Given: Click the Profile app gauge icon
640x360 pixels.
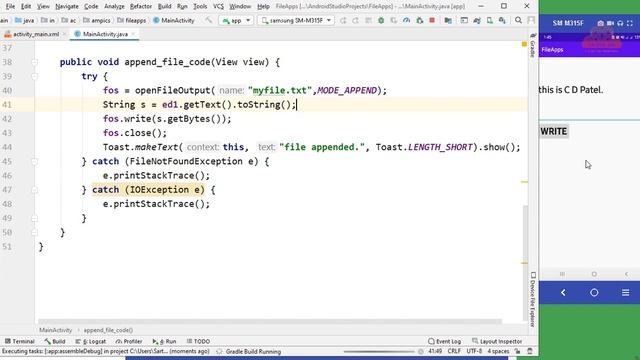Looking at the screenshot, I should (407, 20).
